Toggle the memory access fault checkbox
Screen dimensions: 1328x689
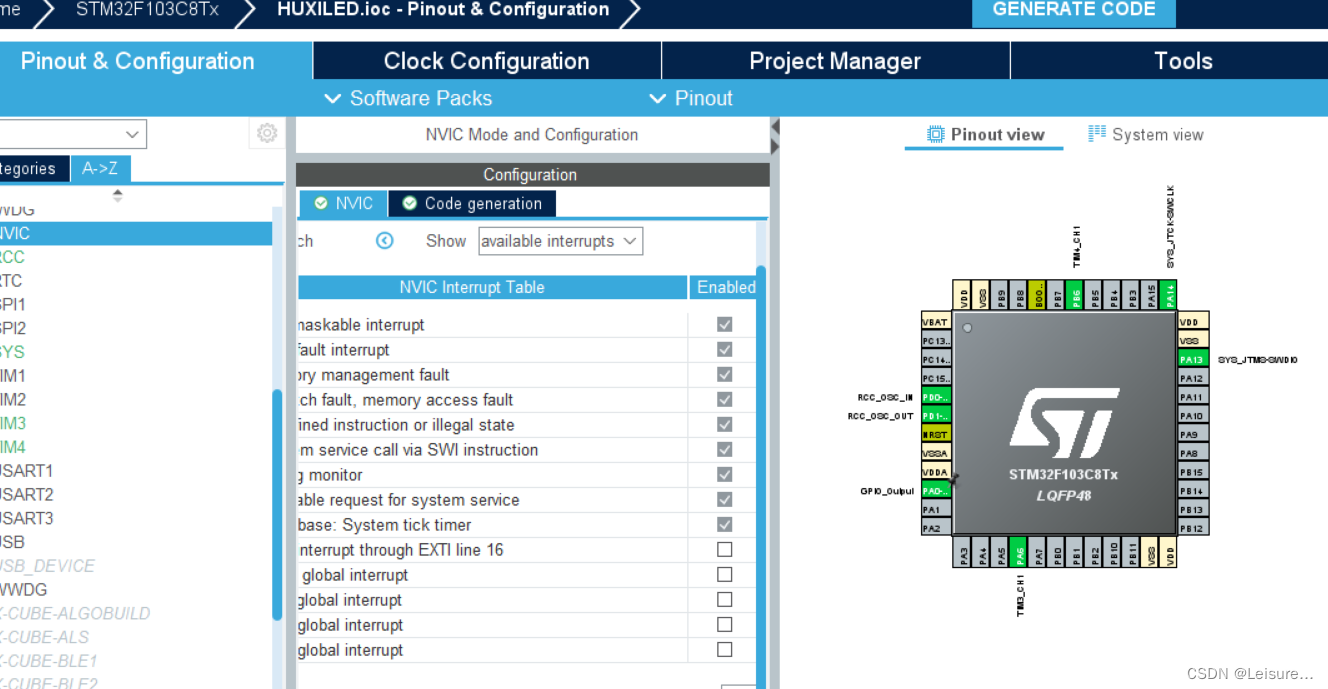[x=724, y=399]
